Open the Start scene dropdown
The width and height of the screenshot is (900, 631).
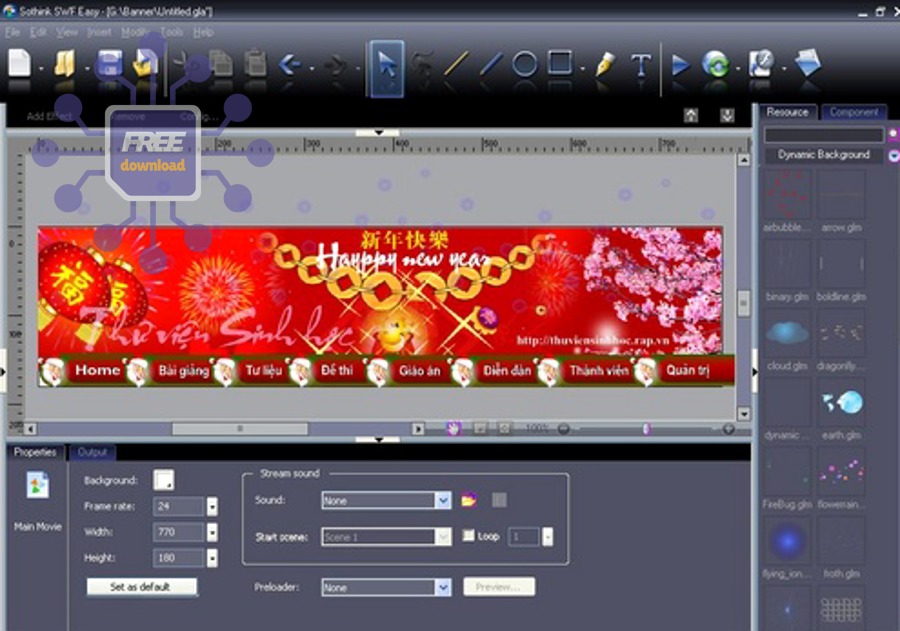[443, 537]
